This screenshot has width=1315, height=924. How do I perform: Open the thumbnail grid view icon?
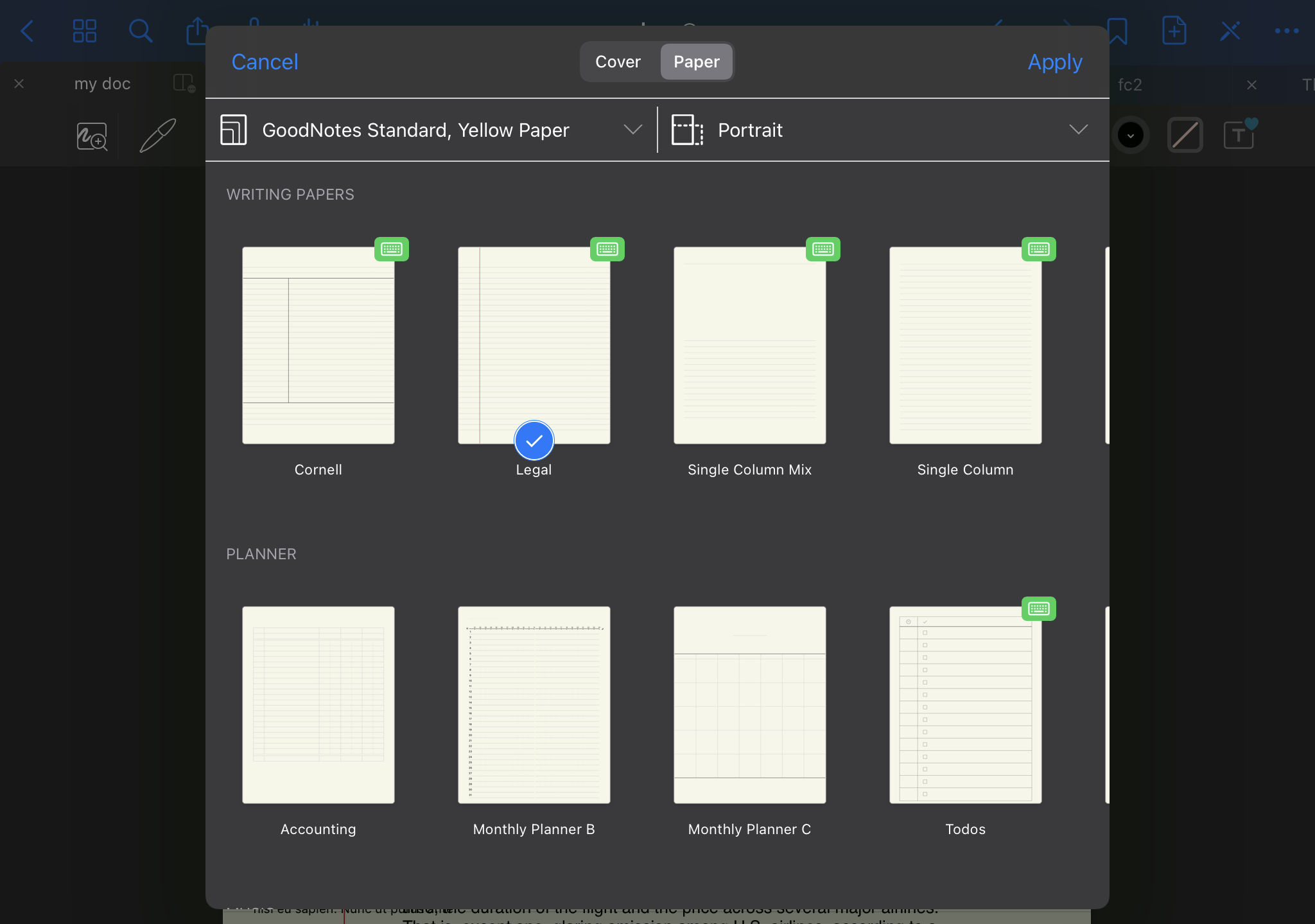[x=84, y=31]
